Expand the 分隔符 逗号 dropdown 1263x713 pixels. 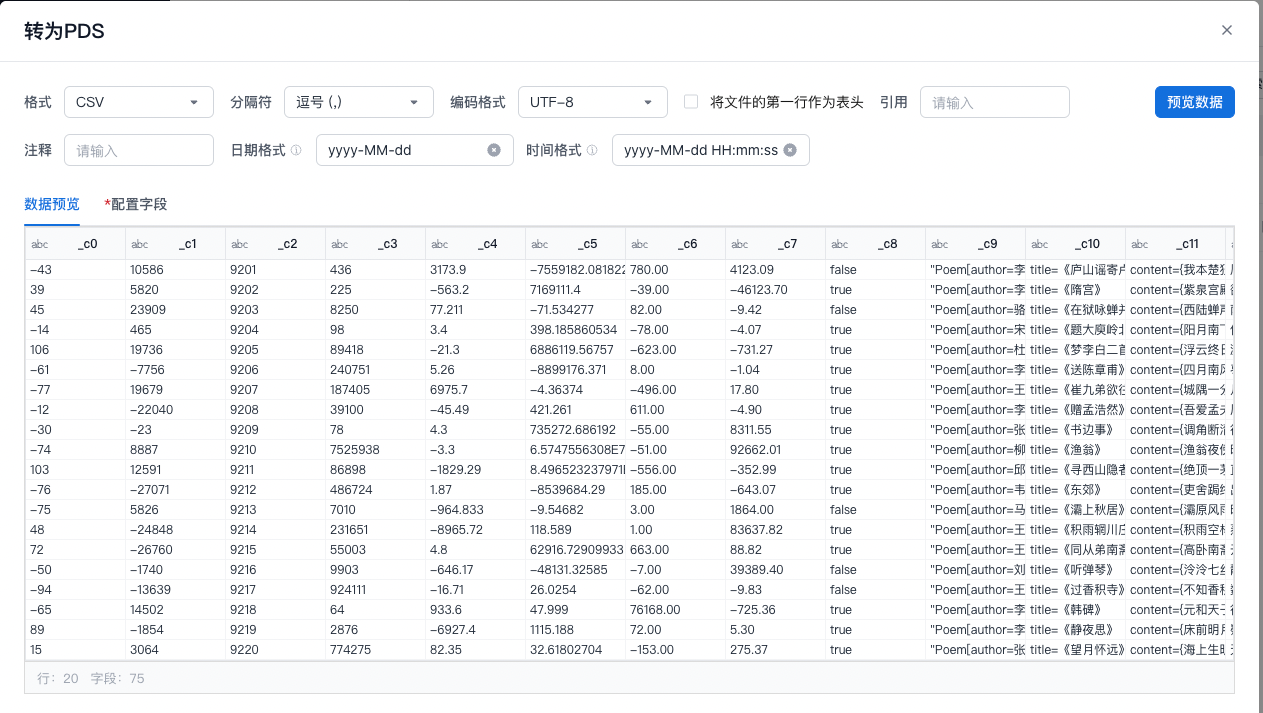click(x=358, y=102)
